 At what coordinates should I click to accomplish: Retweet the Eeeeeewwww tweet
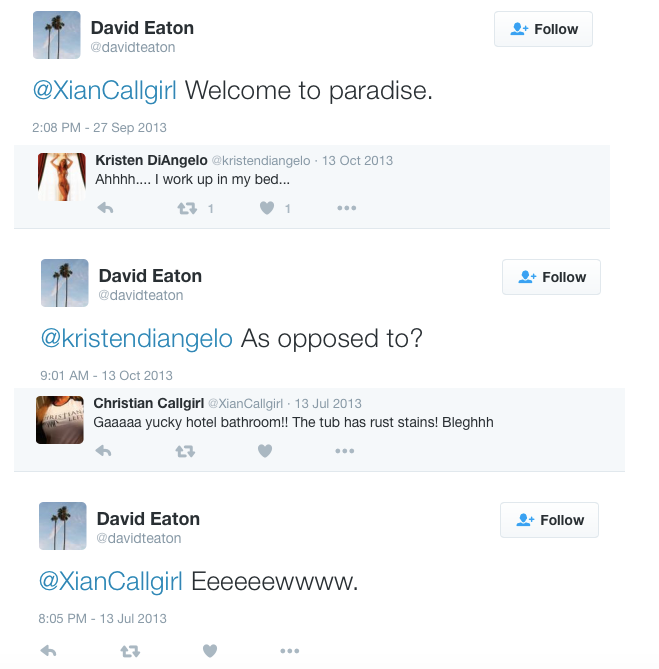(130, 651)
